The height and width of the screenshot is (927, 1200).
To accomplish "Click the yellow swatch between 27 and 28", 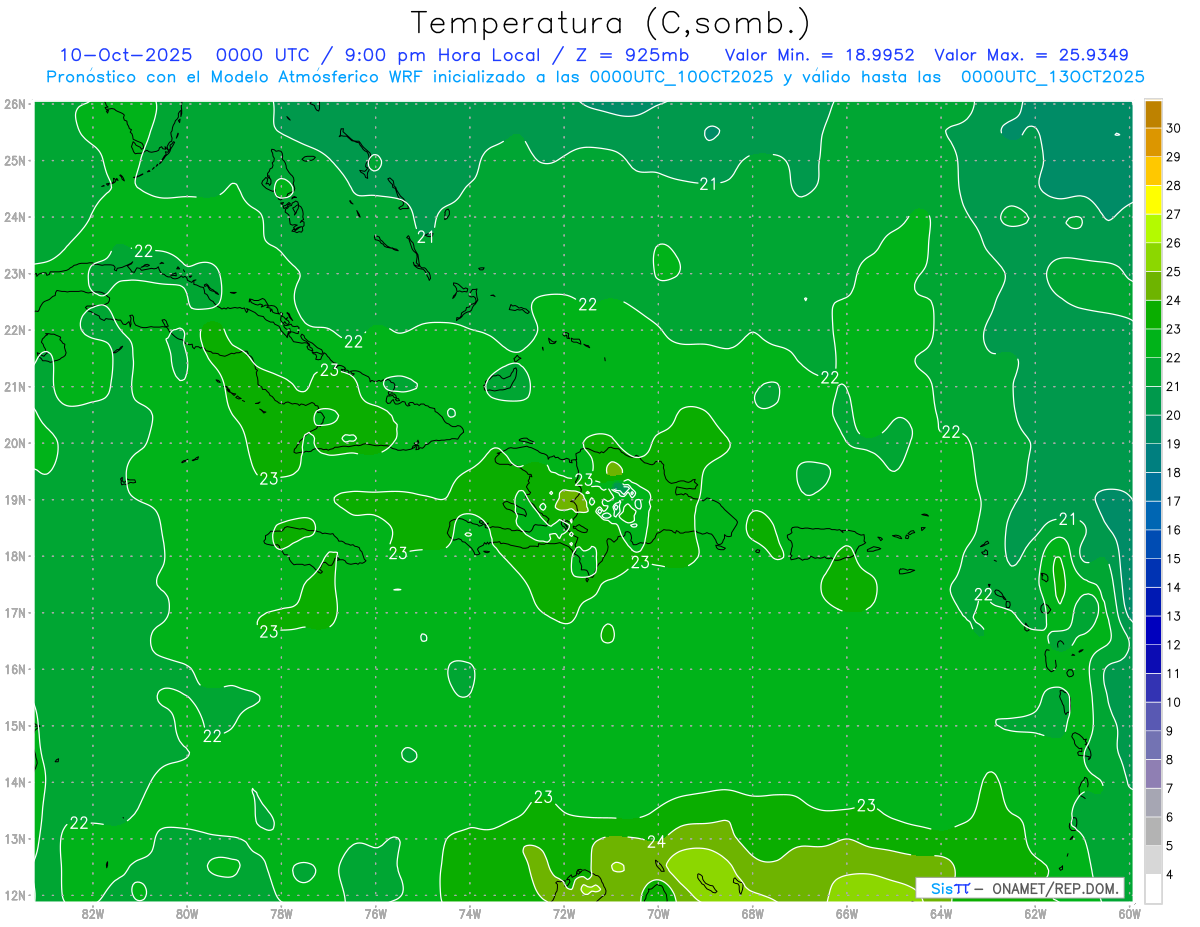I will pos(1153,200).
